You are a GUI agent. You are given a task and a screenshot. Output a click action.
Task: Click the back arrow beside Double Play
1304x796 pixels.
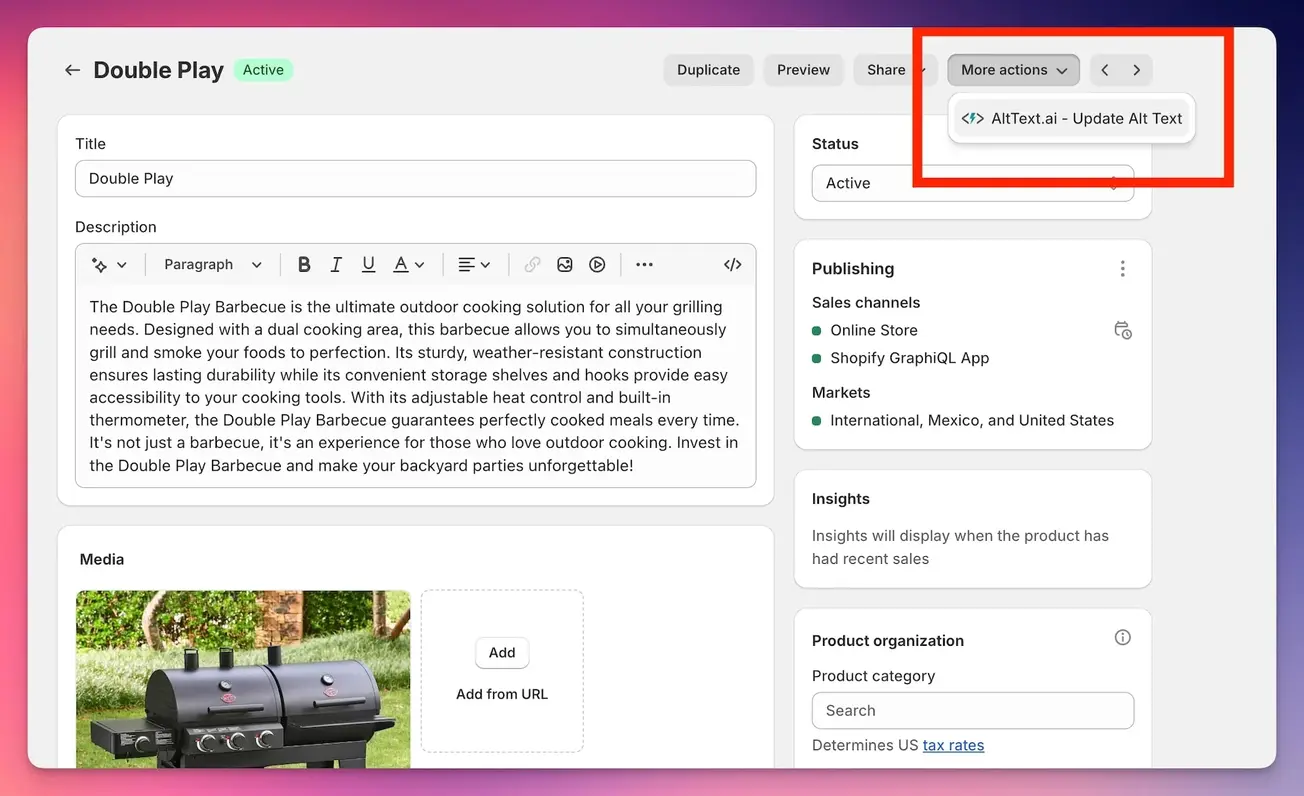point(72,70)
